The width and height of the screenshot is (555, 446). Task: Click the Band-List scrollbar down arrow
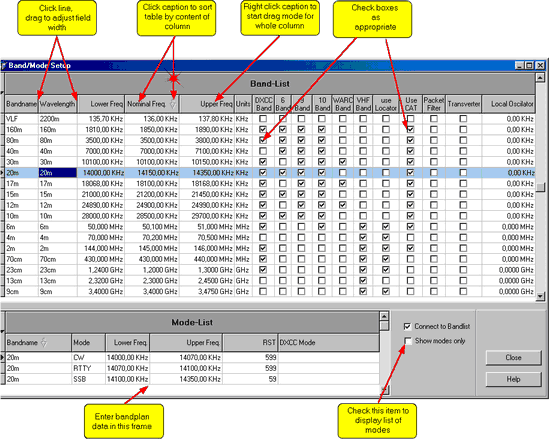coord(540,296)
